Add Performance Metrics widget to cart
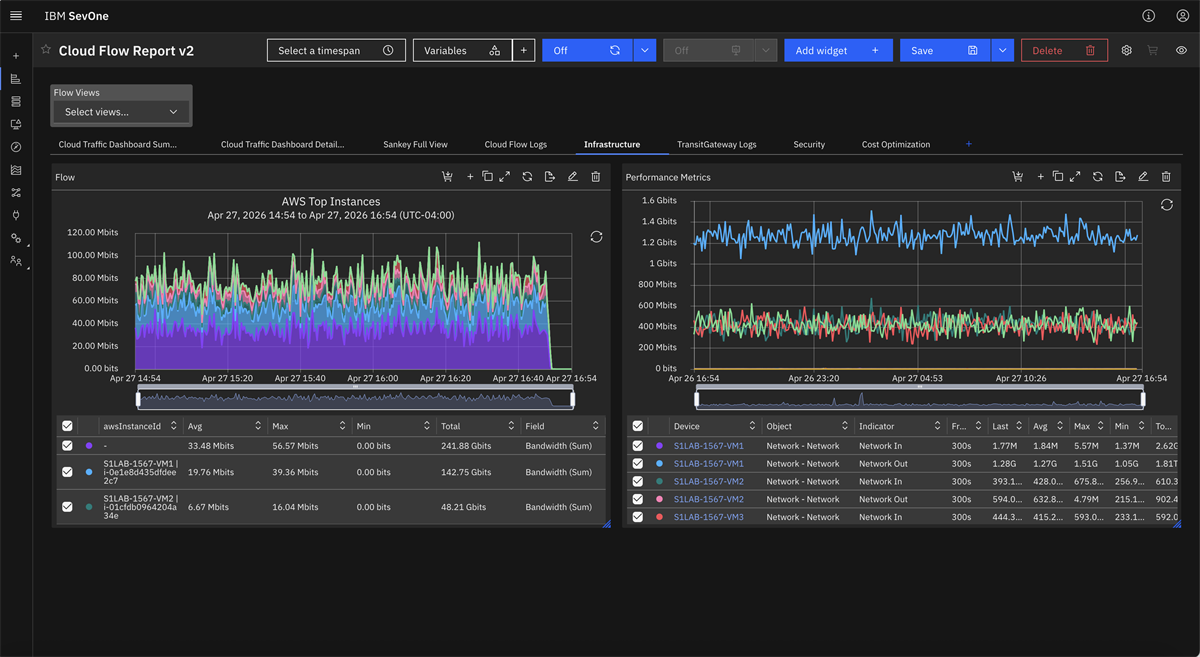Image resolution: width=1200 pixels, height=657 pixels. (x=1017, y=177)
